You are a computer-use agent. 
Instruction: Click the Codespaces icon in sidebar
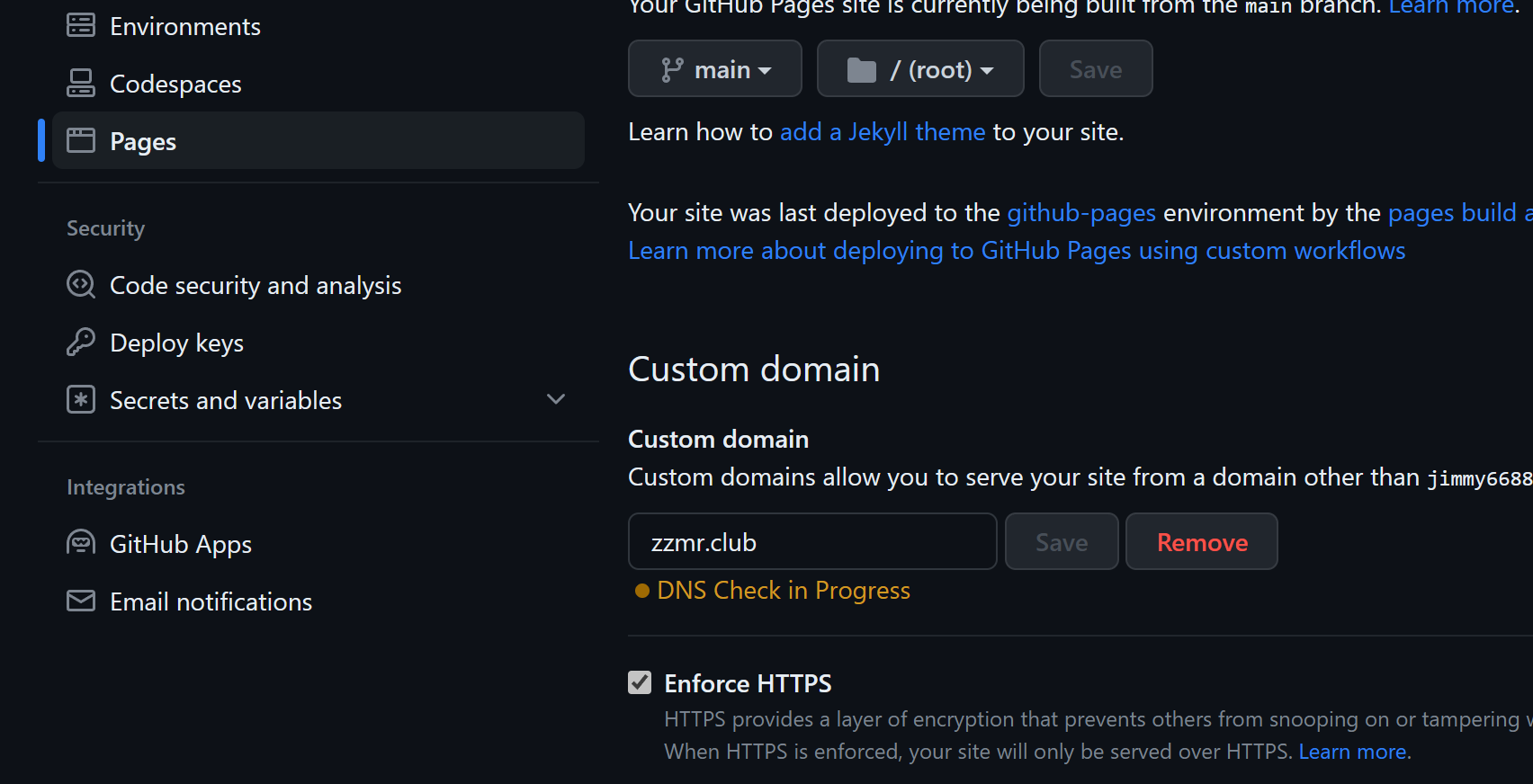click(x=81, y=84)
